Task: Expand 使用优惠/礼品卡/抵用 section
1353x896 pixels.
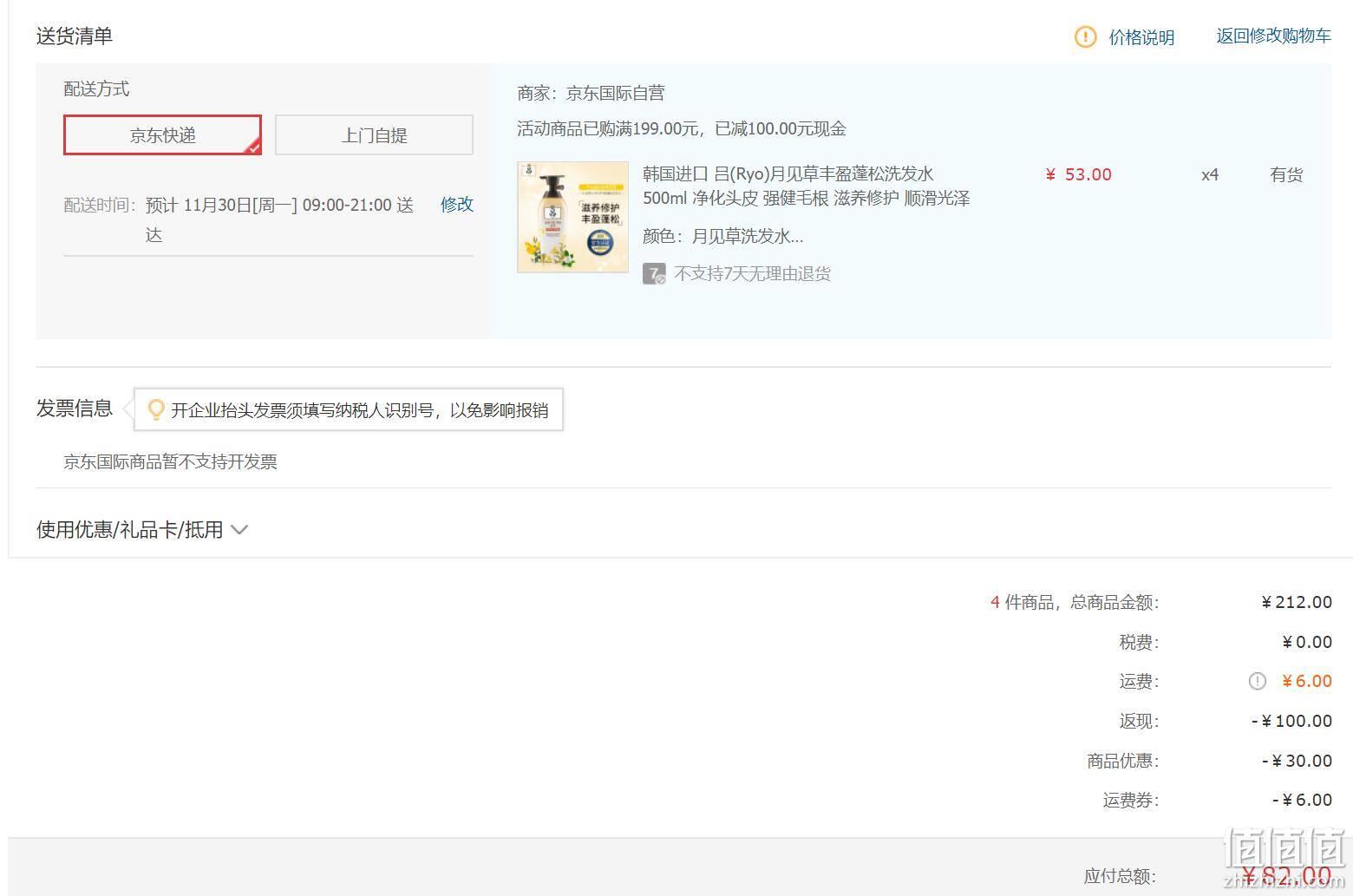Action: point(142,529)
